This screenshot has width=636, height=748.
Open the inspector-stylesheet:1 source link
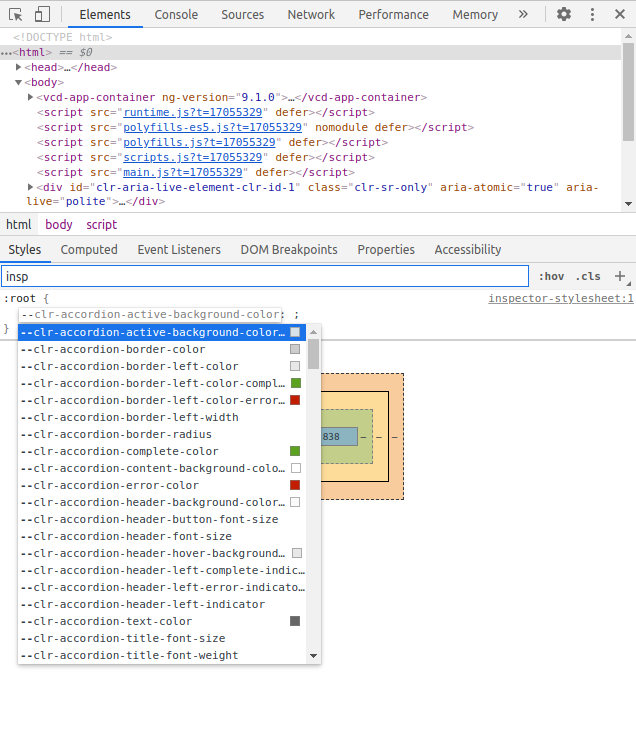(560, 298)
